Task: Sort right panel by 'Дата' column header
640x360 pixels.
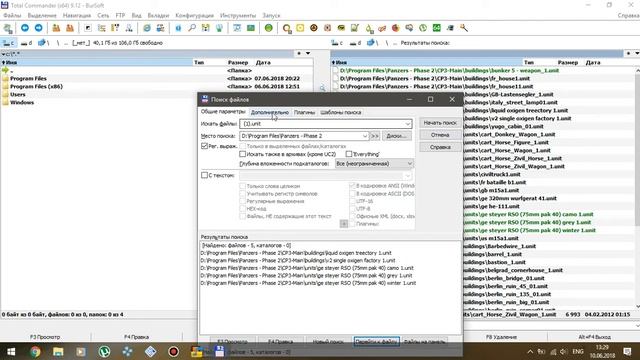Action: 593,62
